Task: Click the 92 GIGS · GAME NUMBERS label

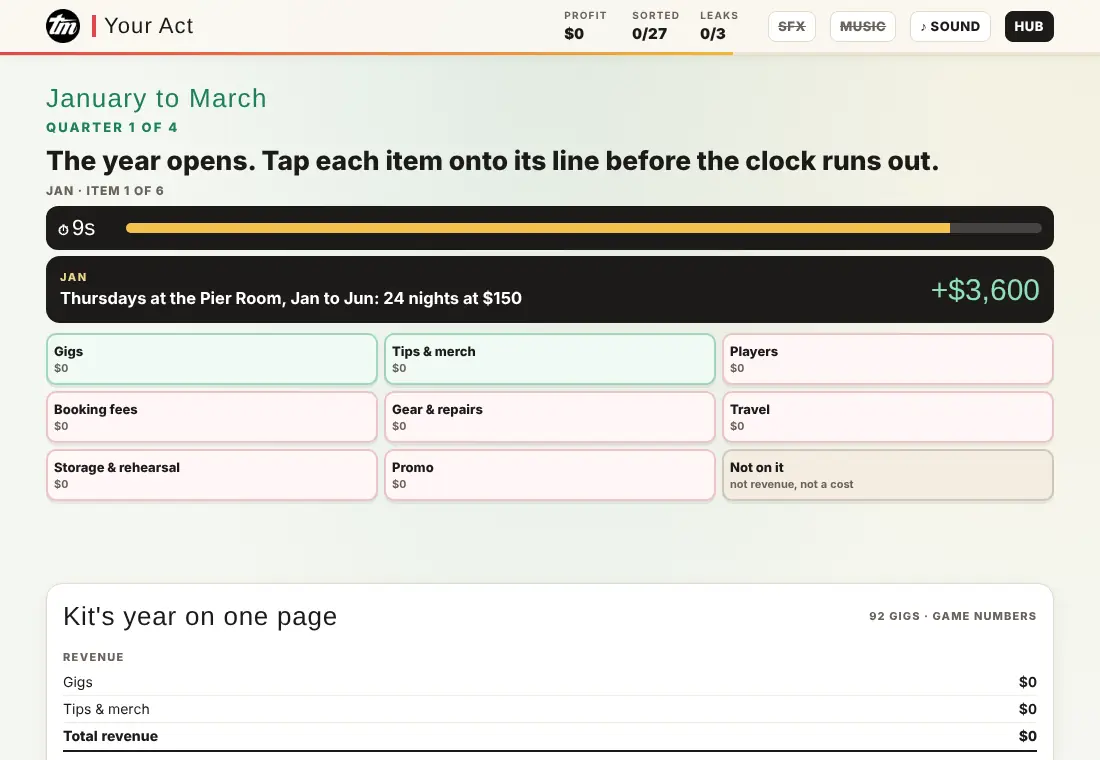Action: click(952, 616)
